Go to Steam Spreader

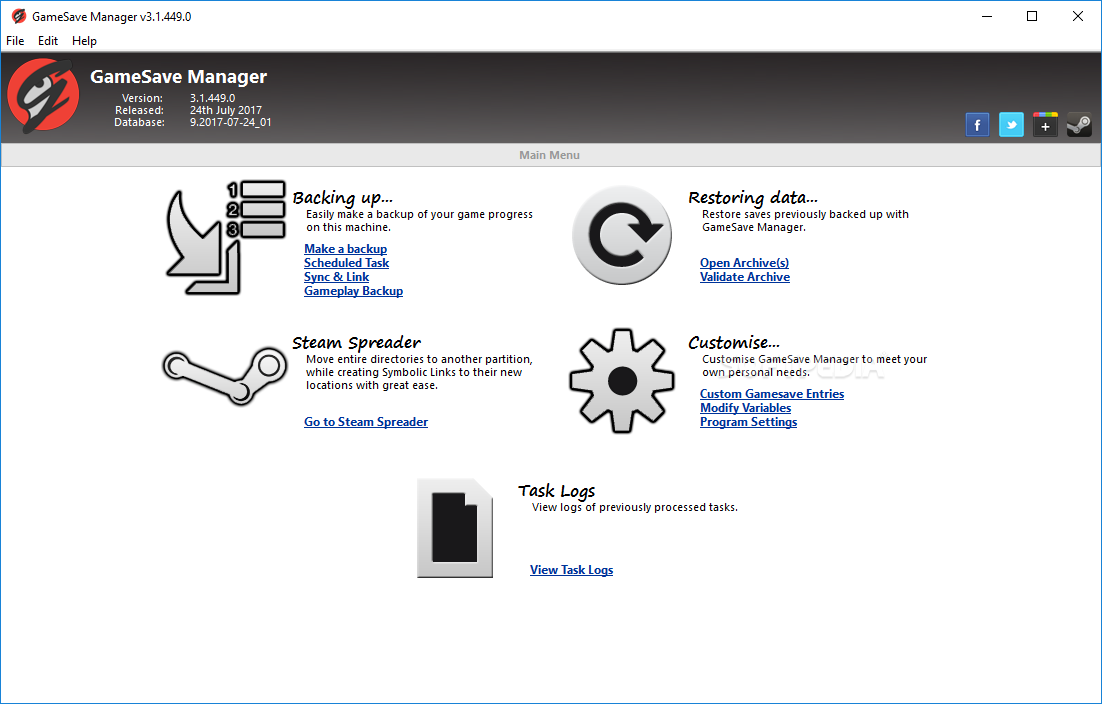point(366,421)
